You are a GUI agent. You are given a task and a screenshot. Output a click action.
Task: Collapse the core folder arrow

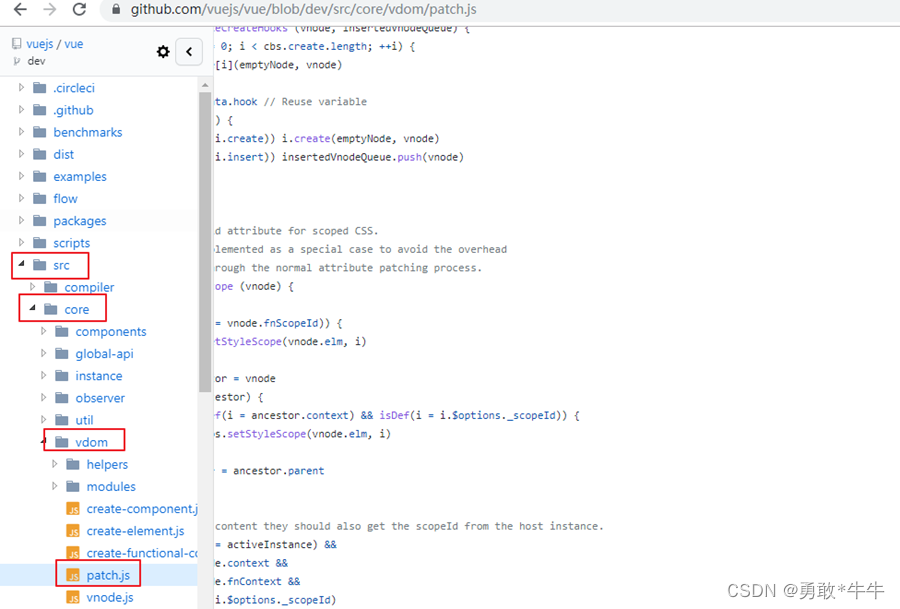[32, 308]
